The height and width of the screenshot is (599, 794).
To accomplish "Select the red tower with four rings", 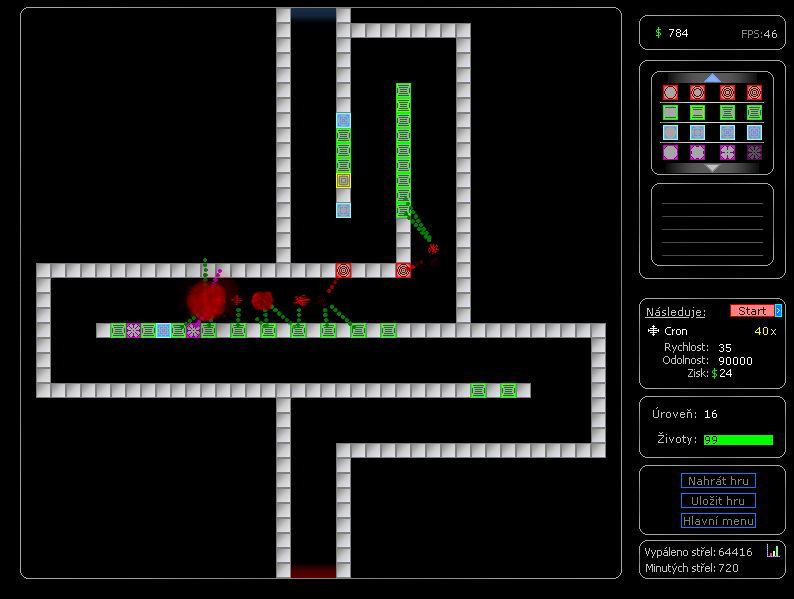I will click(x=754, y=93).
